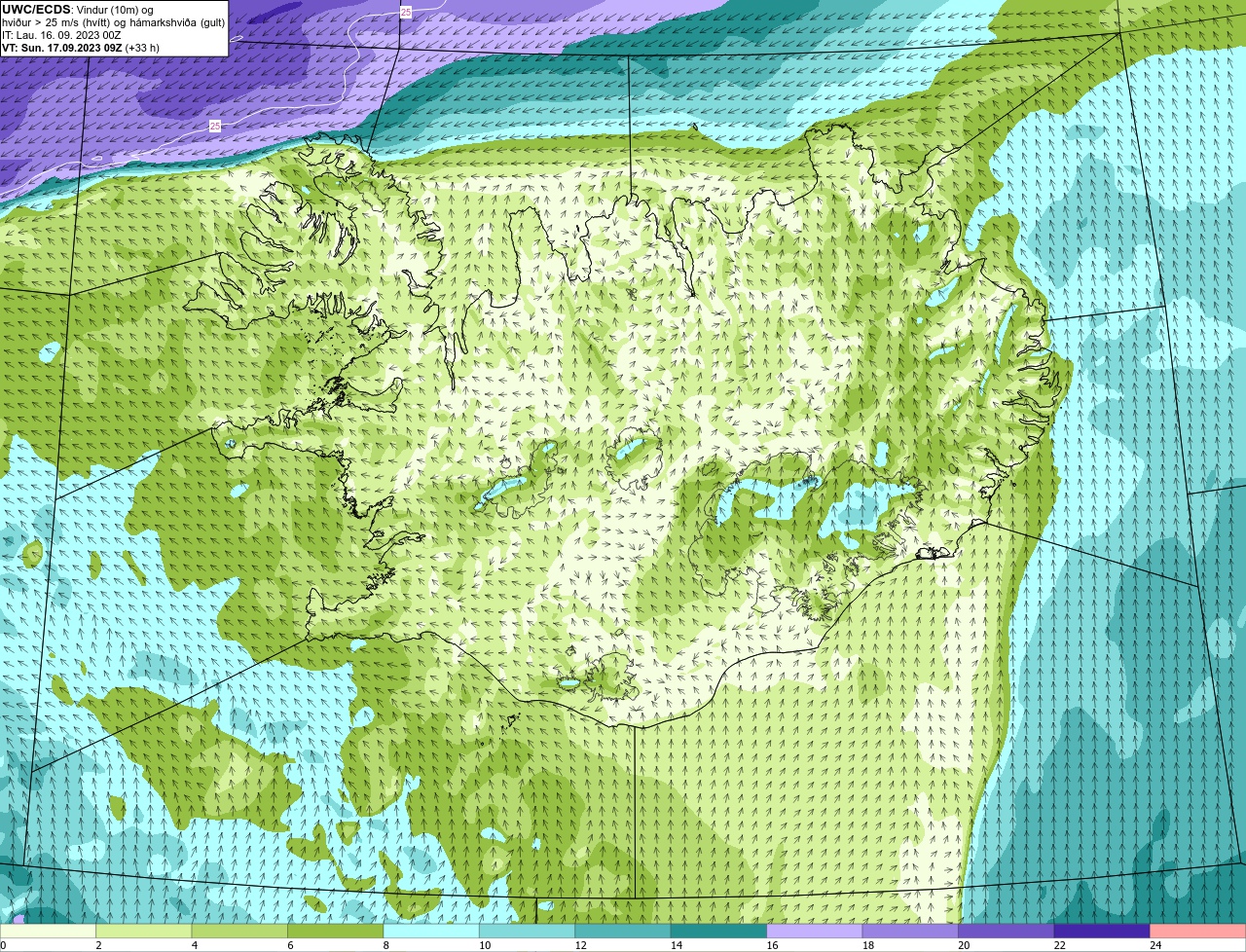Click the "16" legend scale label
The width and height of the screenshot is (1246, 952).
(772, 945)
